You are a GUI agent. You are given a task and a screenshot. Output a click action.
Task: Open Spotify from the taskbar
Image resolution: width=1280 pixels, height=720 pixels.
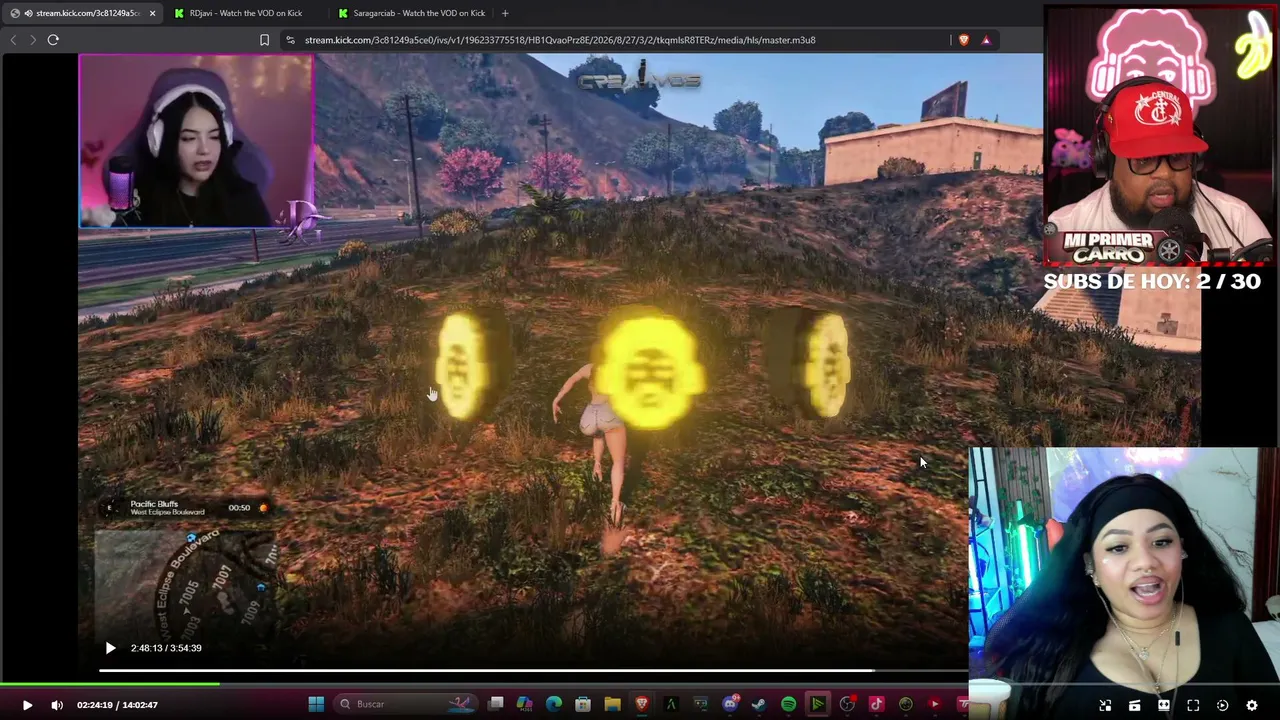pos(788,704)
